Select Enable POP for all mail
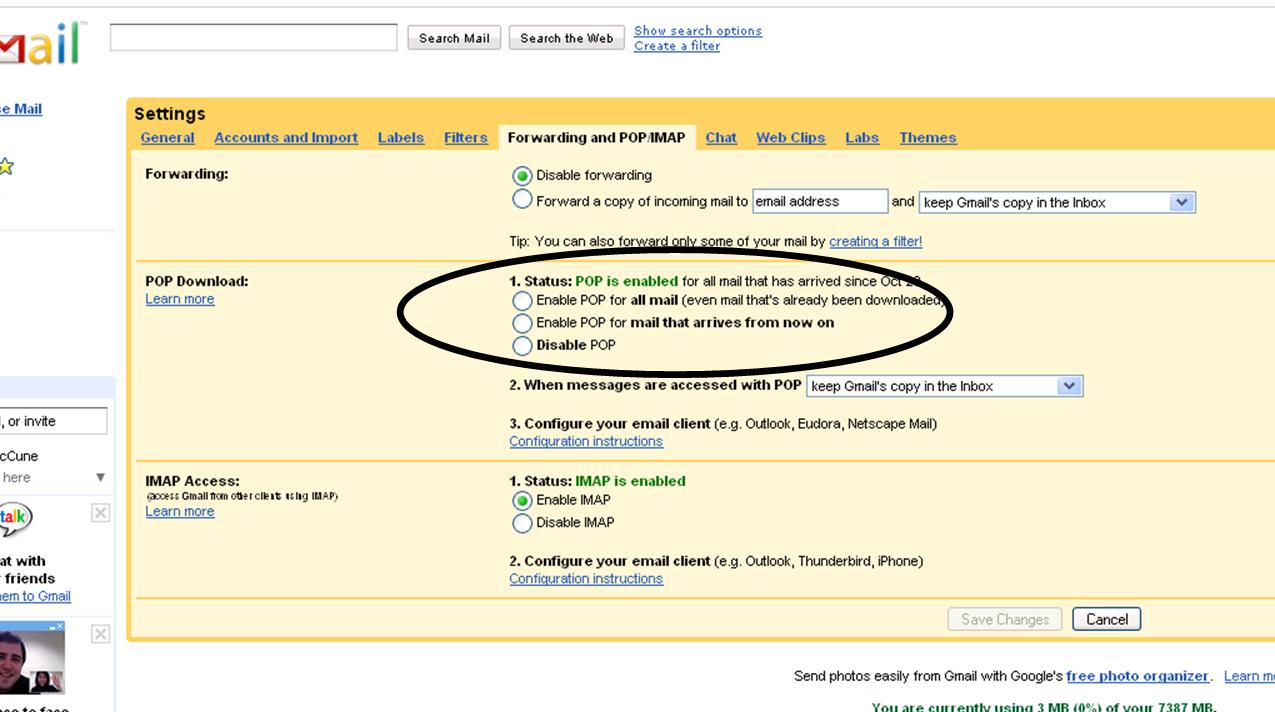1275x712 pixels. pos(522,300)
